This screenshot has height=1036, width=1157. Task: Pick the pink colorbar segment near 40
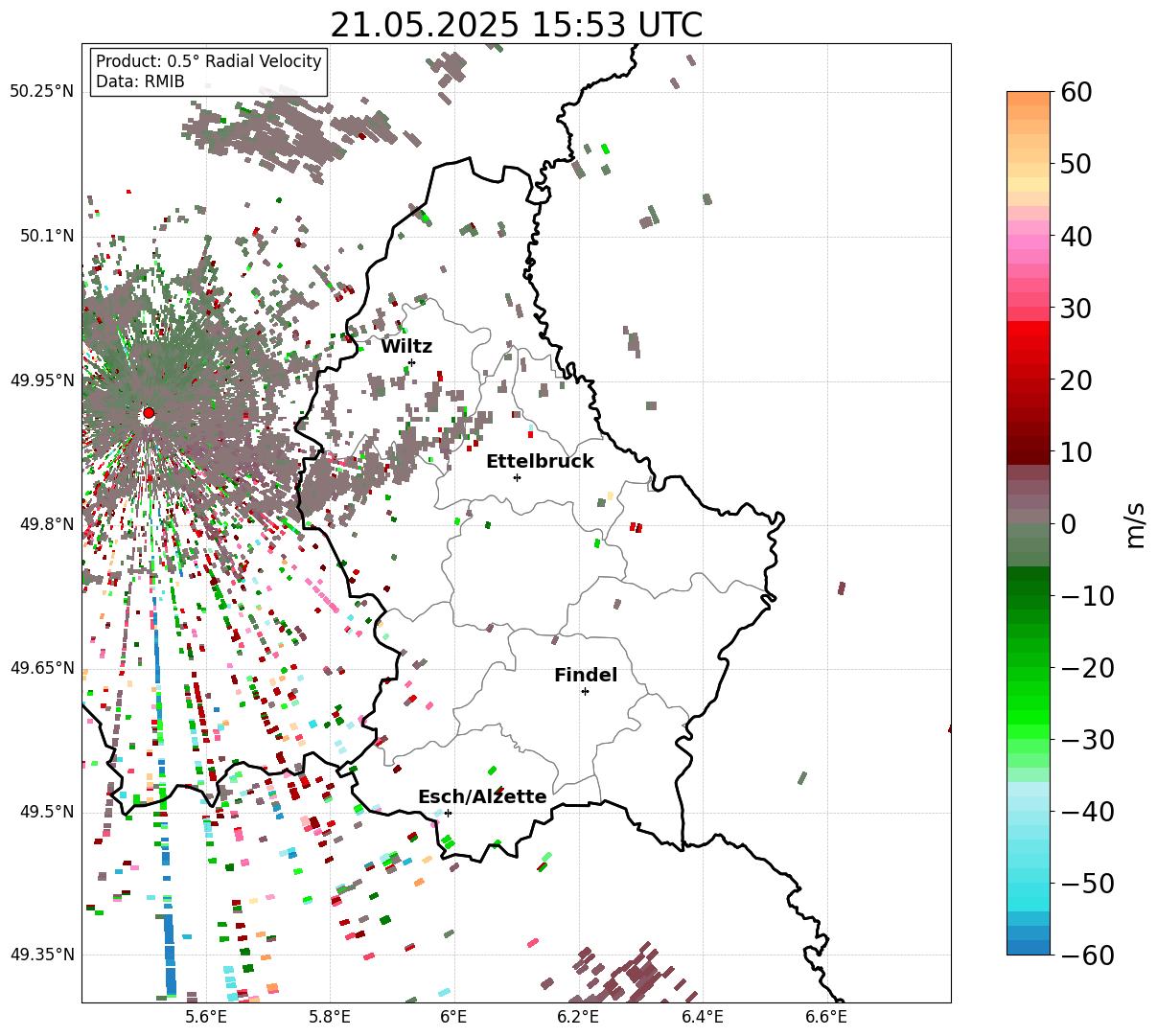(1029, 243)
